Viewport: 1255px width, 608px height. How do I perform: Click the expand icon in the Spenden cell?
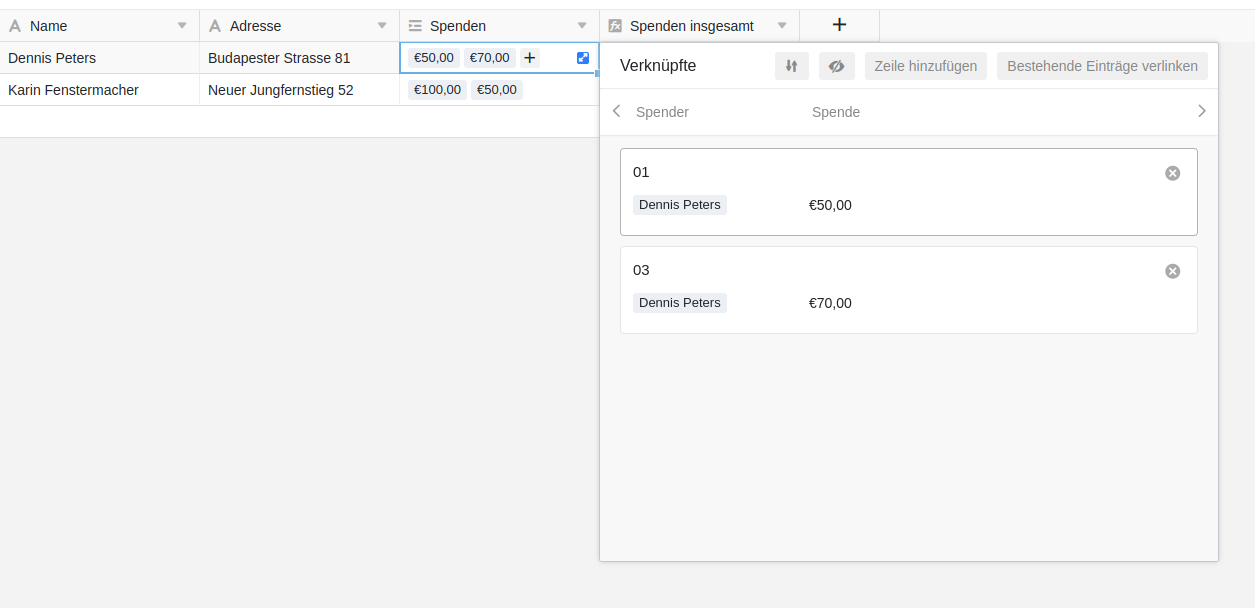583,58
